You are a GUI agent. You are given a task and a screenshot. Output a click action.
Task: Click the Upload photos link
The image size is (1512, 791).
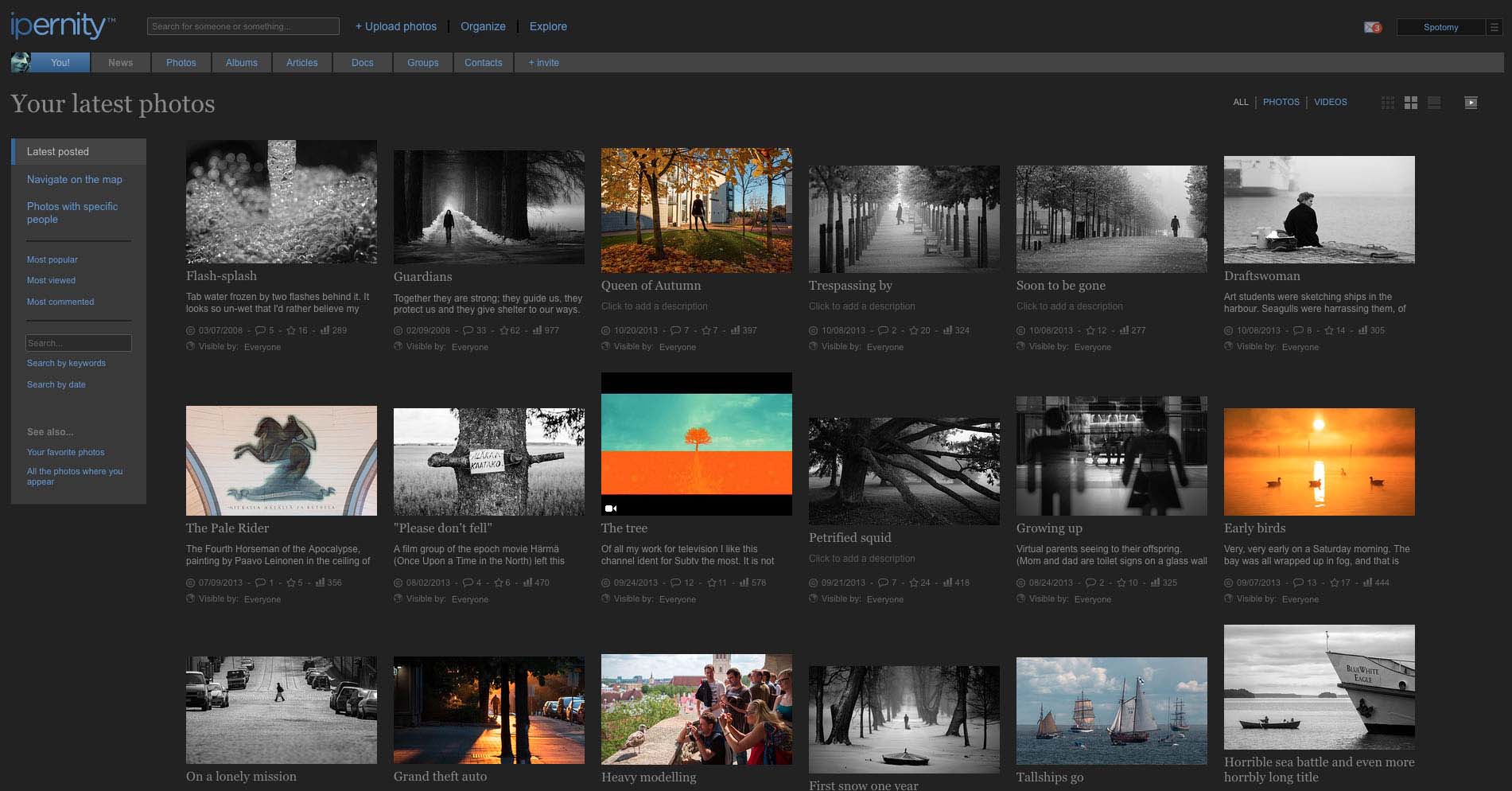(x=396, y=26)
